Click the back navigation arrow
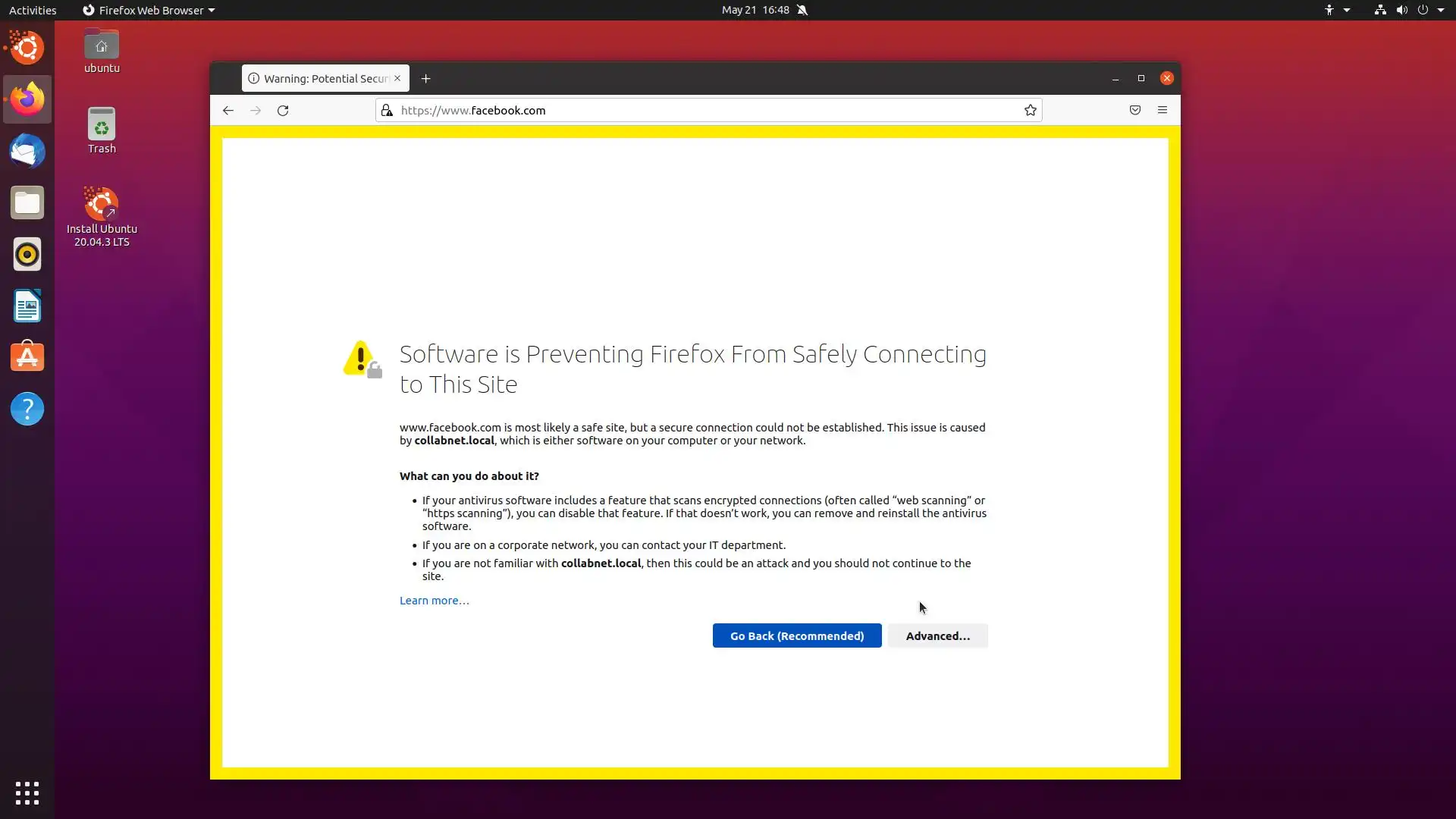The image size is (1456, 819). (x=227, y=111)
